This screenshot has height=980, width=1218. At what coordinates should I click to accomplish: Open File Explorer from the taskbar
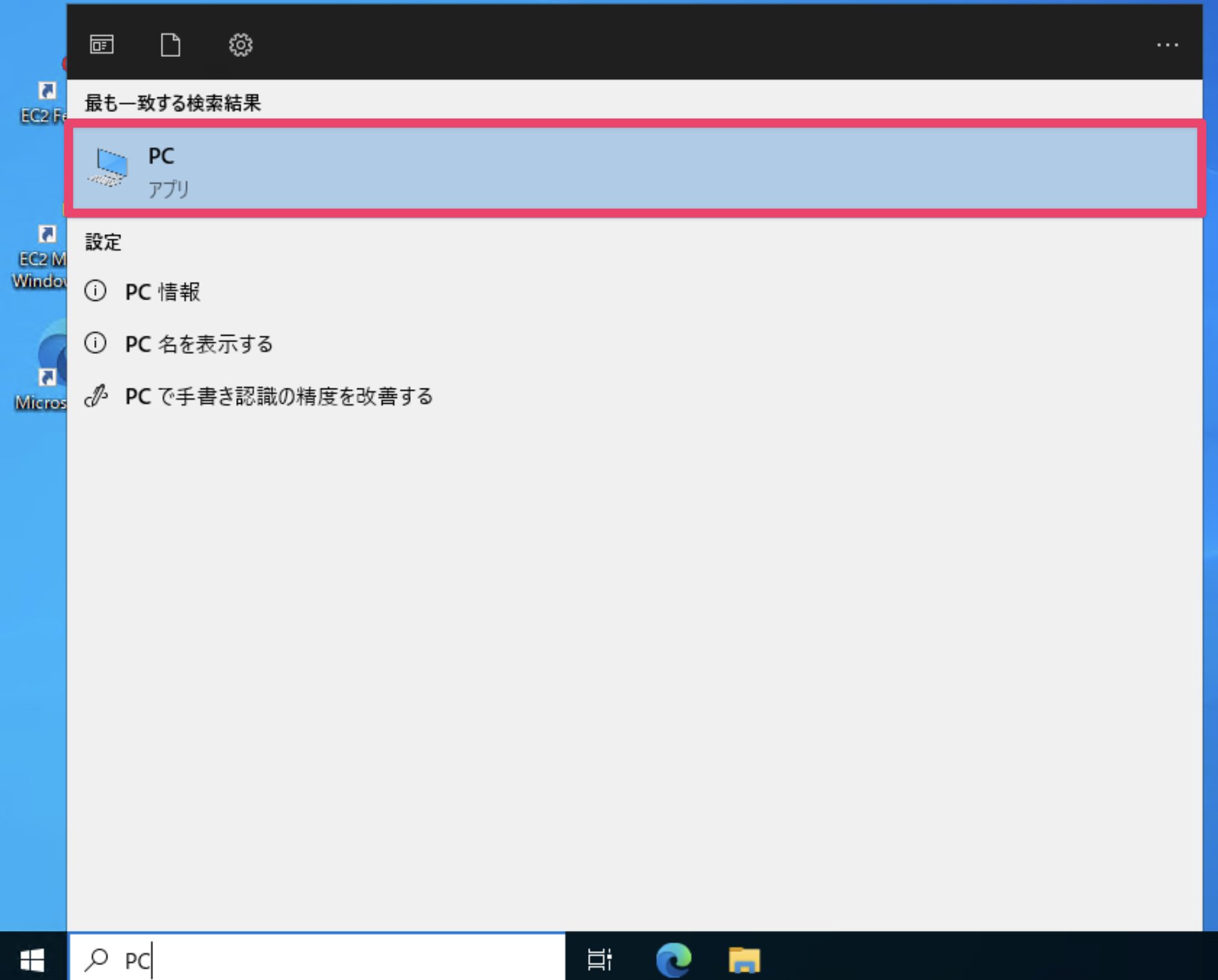click(744, 960)
